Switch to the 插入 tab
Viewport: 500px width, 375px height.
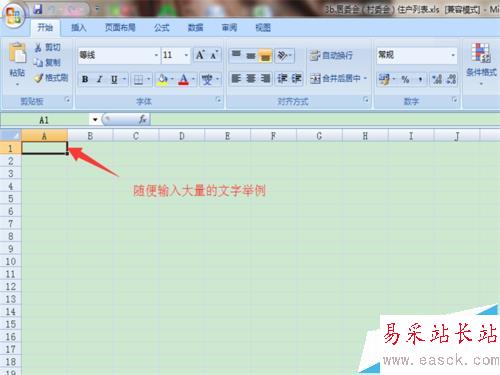[x=79, y=27]
